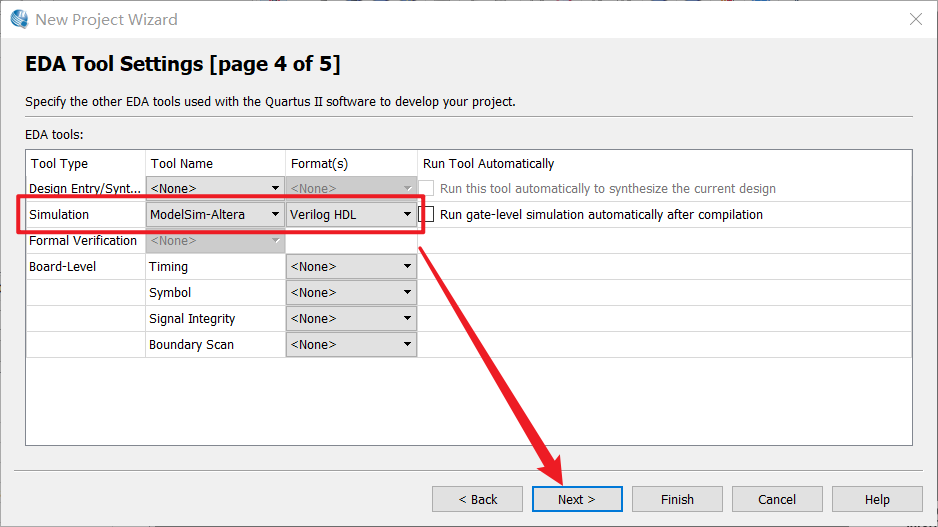This screenshot has height=527, width=938.
Task: Click the Design Entry/Synt... row label
Action: point(85,188)
